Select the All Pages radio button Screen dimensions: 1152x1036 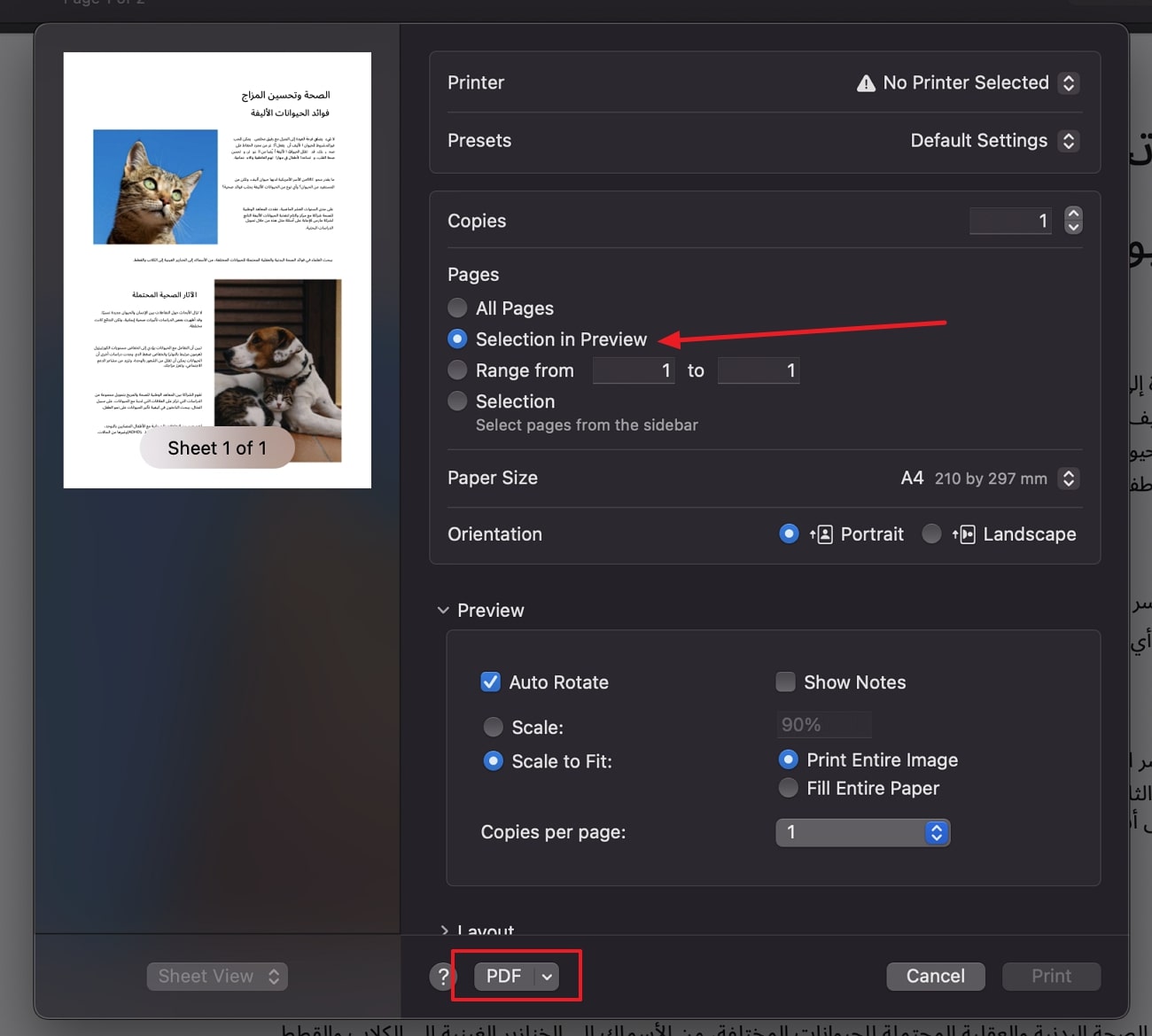click(457, 308)
